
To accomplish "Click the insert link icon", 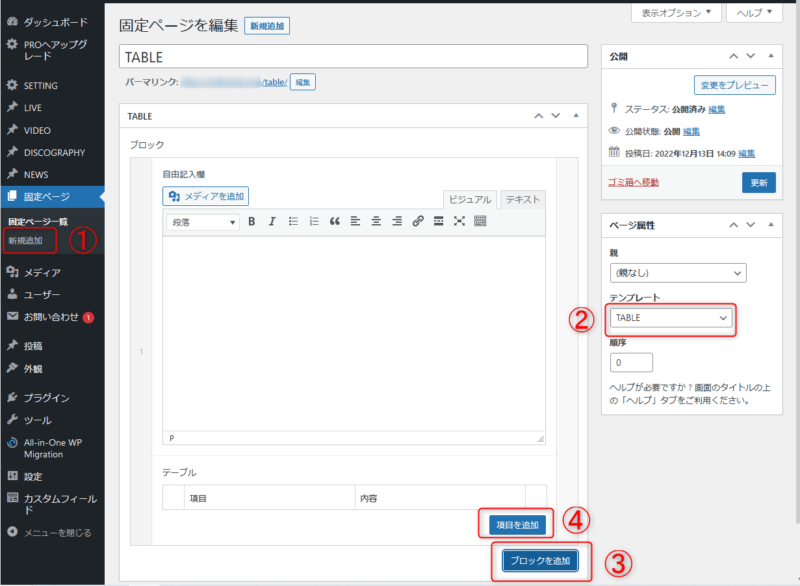I will pyautogui.click(x=418, y=221).
